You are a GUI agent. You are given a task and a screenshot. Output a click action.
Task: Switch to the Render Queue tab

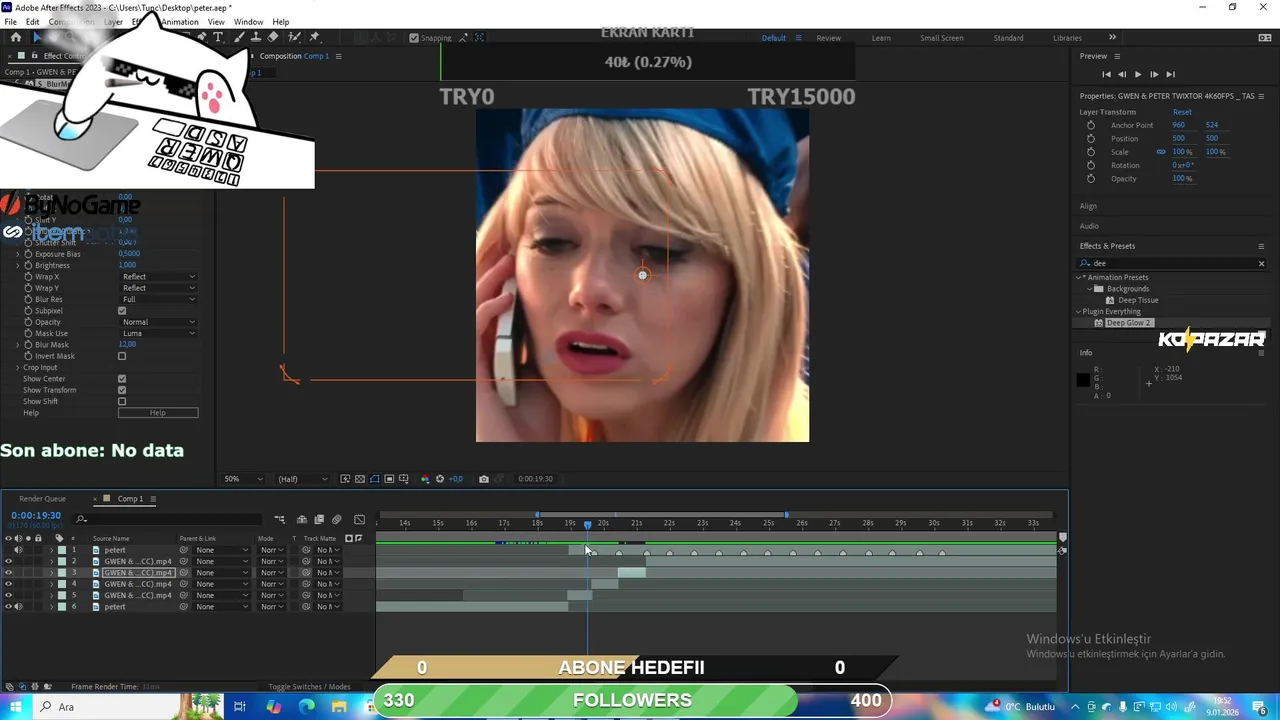tap(42, 499)
